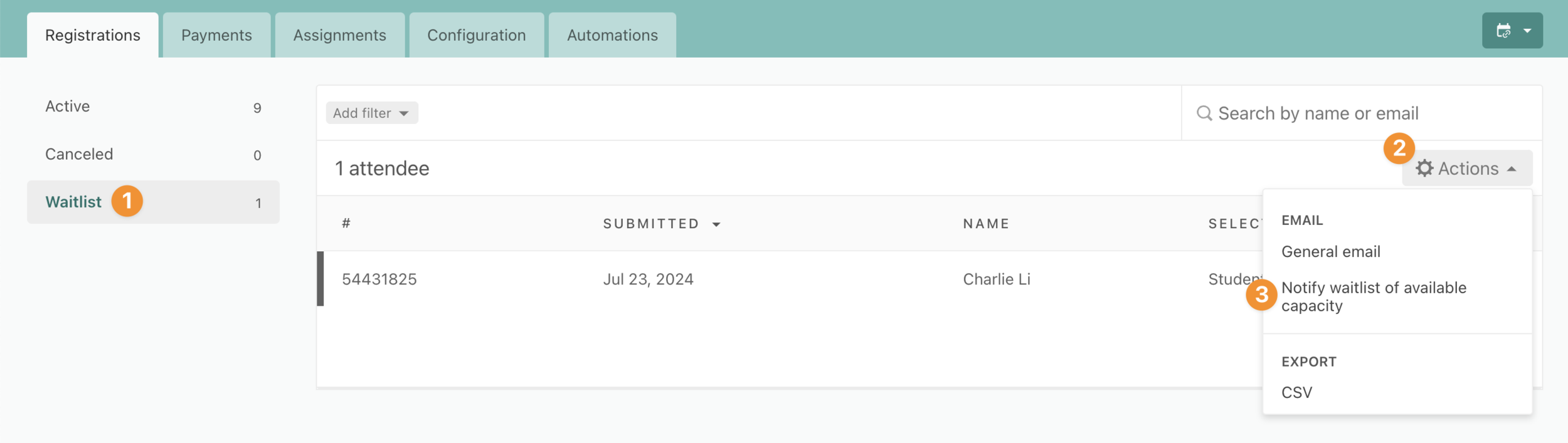
Task: Click the search magnifier icon
Action: pos(1204,113)
